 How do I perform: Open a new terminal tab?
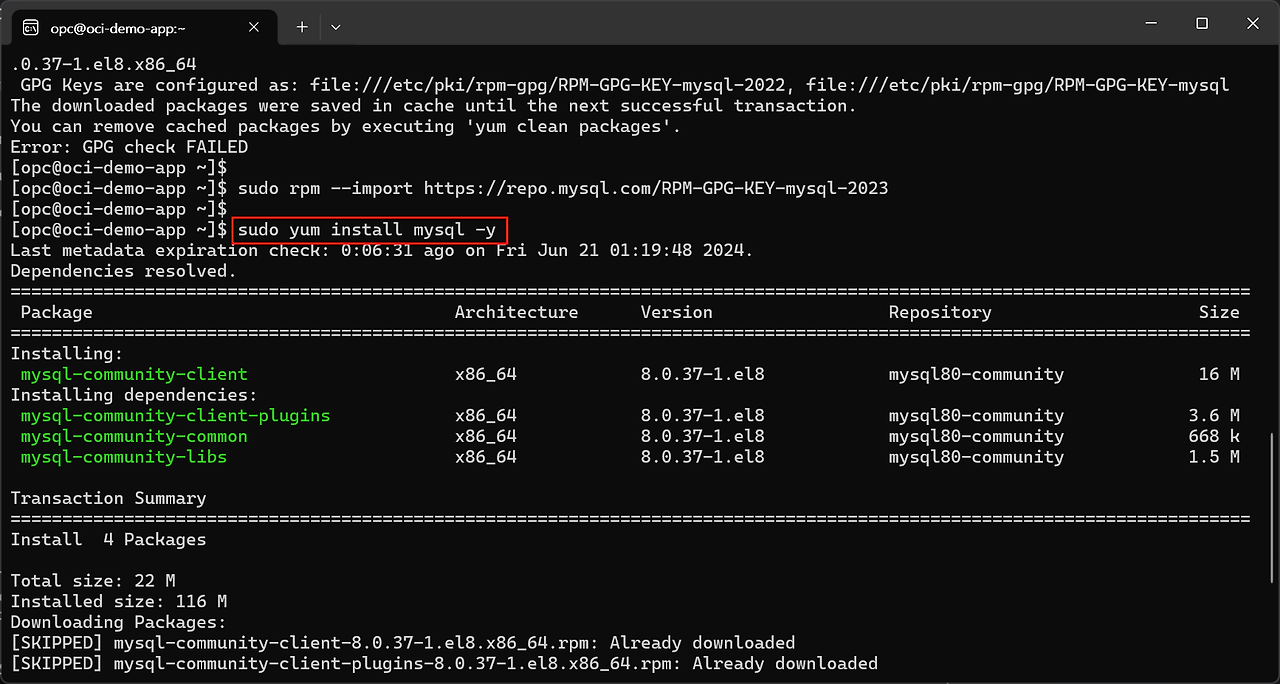[302, 27]
